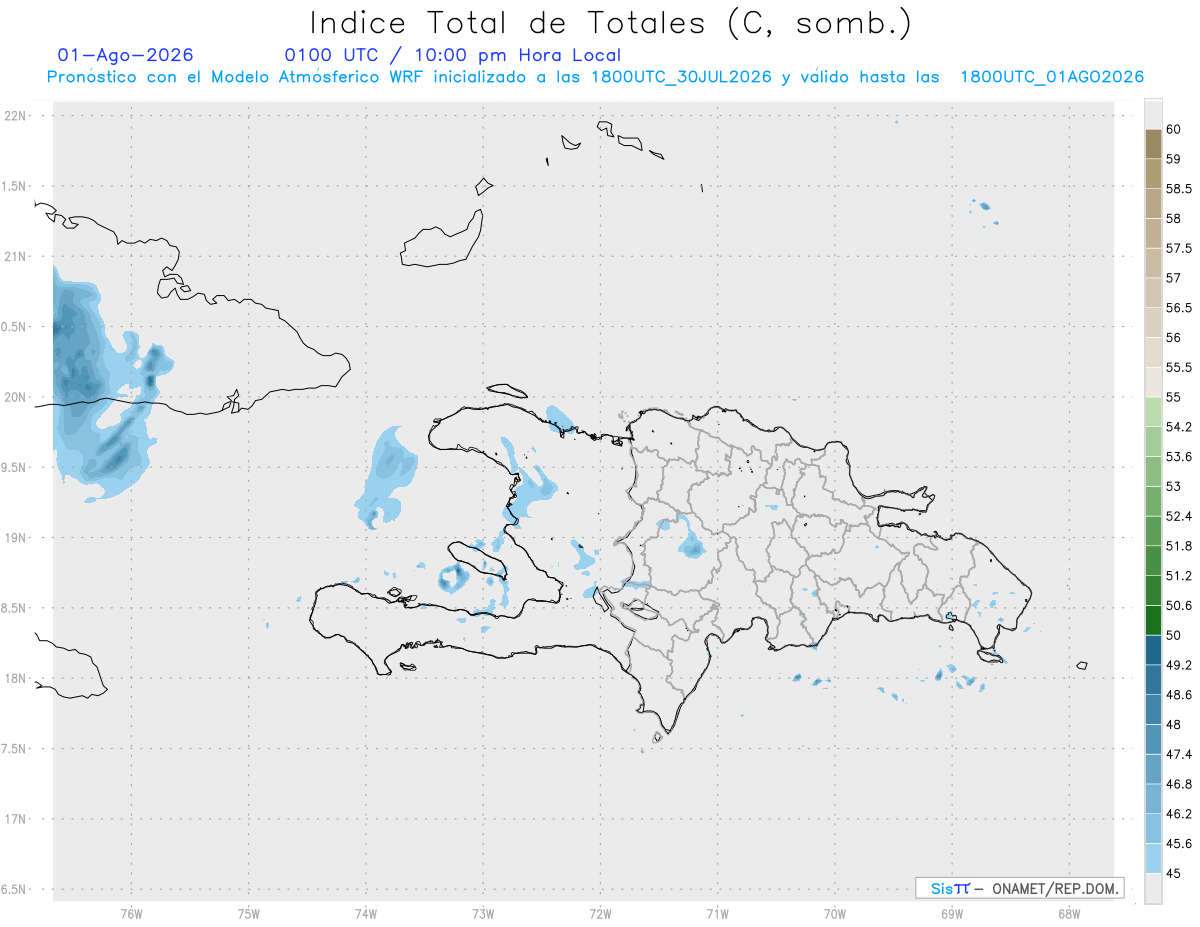The width and height of the screenshot is (1200, 927).
Task: Click the 55.5 value on the color scale
Action: (1179, 367)
